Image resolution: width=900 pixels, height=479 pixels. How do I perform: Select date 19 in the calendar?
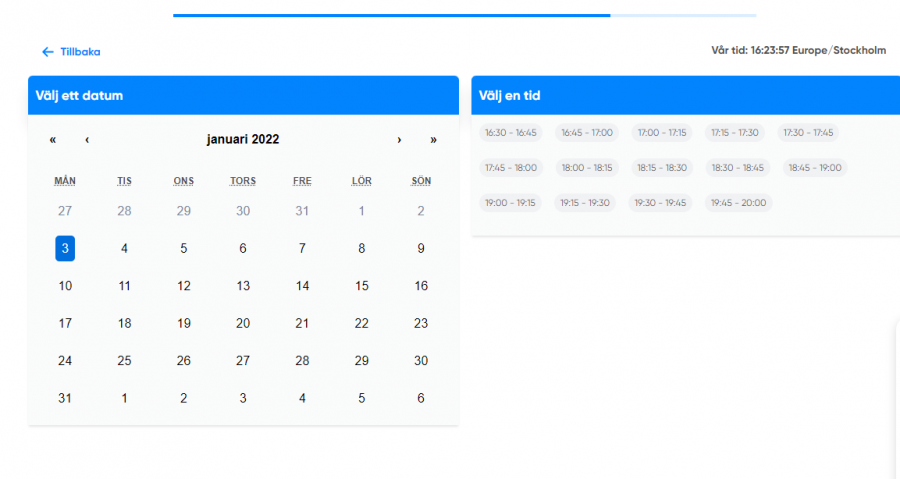click(183, 323)
